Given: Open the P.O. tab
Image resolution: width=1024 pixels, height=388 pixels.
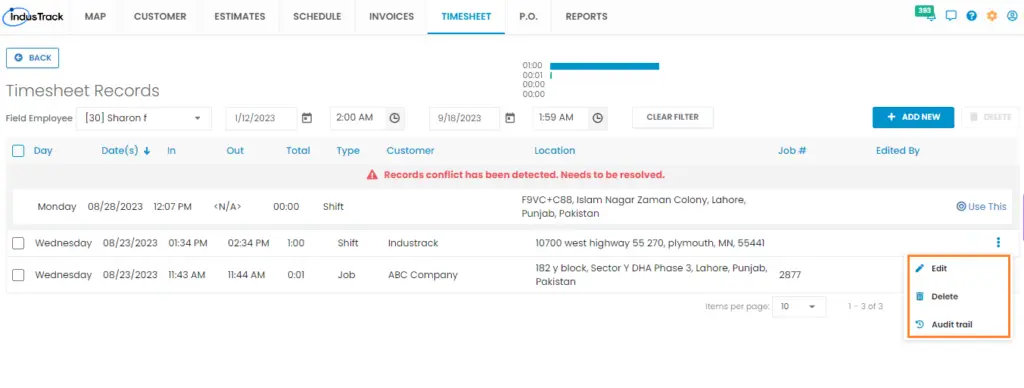Looking at the screenshot, I should point(528,17).
